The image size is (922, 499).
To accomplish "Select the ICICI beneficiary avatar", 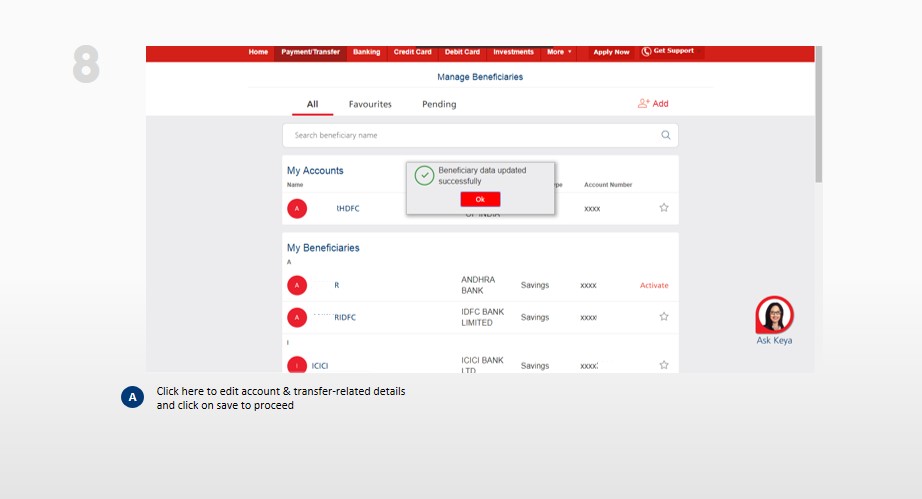I will tap(297, 365).
